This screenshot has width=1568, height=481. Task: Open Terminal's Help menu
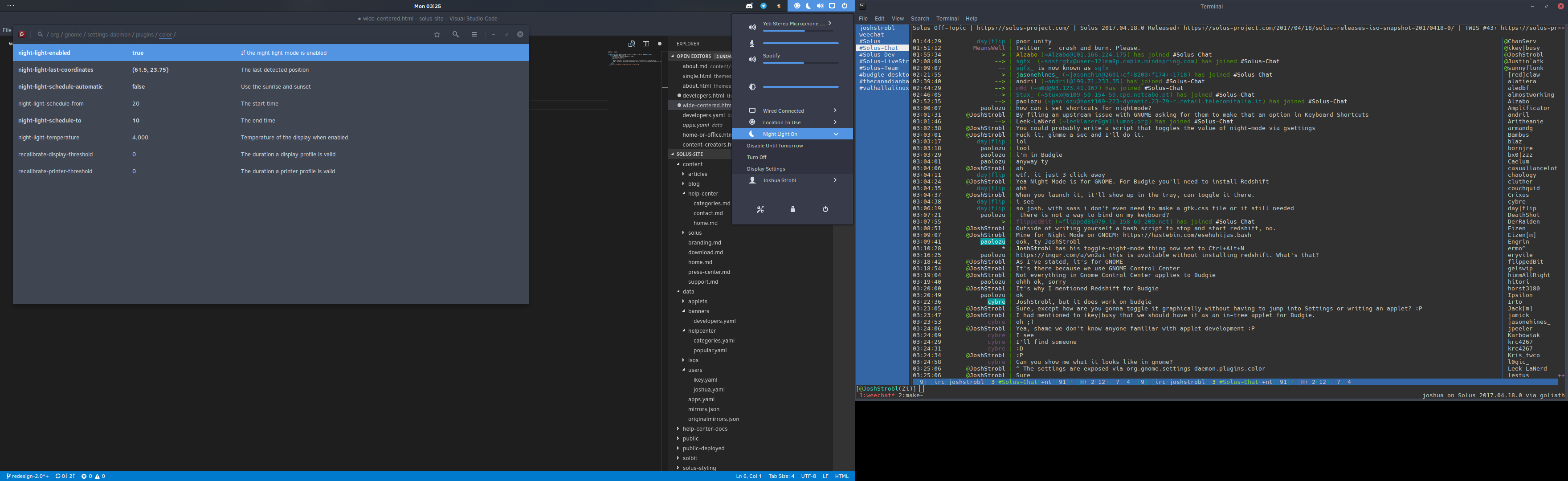pos(972,19)
